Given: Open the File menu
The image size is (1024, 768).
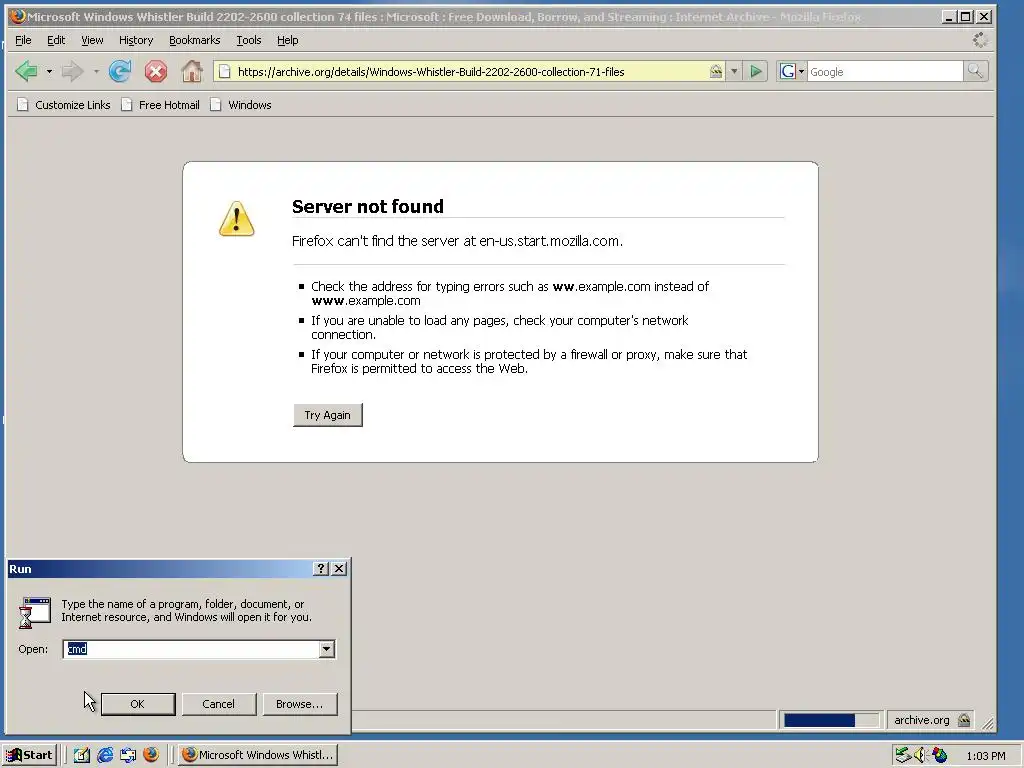Looking at the screenshot, I should tap(23, 40).
